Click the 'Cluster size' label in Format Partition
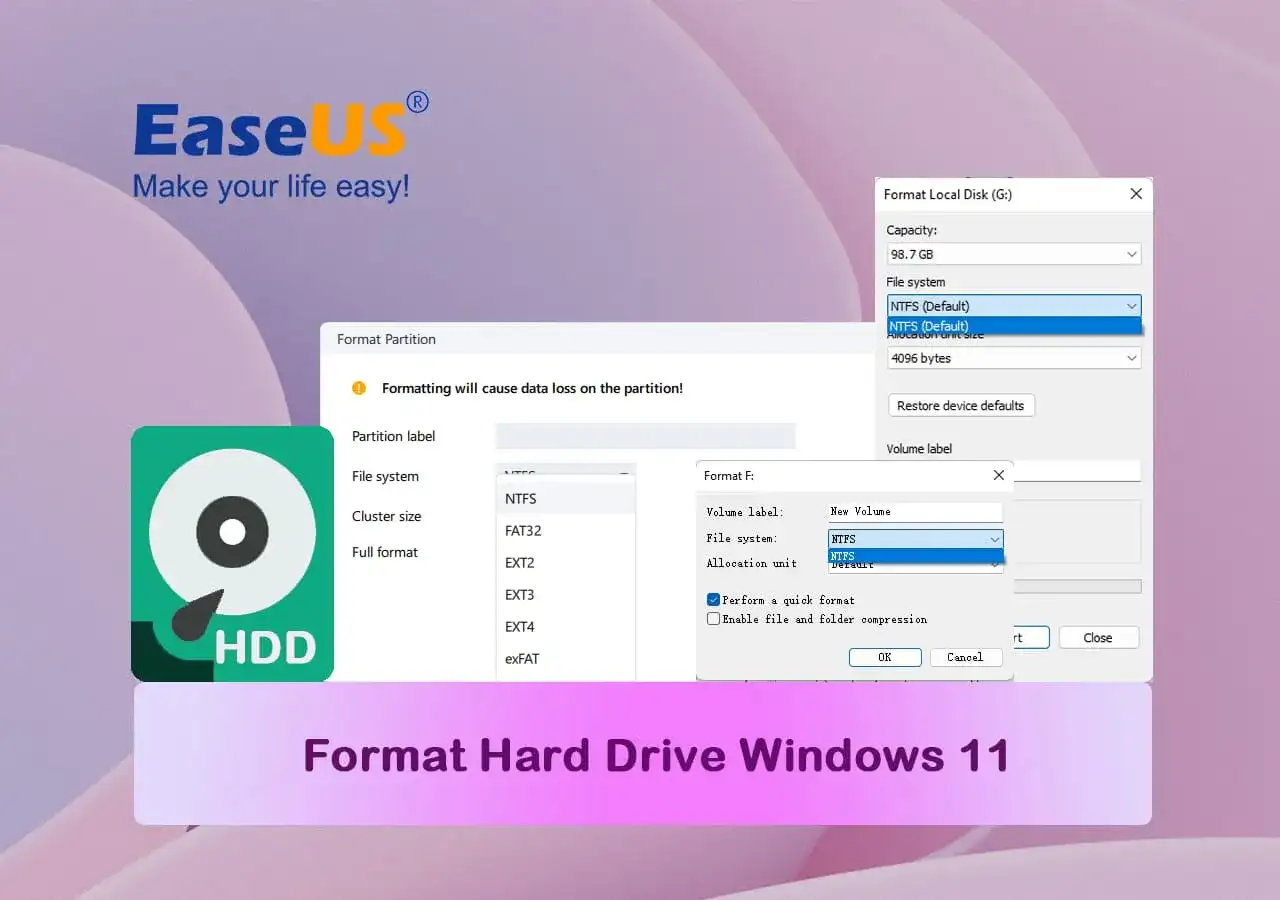The height and width of the screenshot is (900, 1280). [387, 516]
